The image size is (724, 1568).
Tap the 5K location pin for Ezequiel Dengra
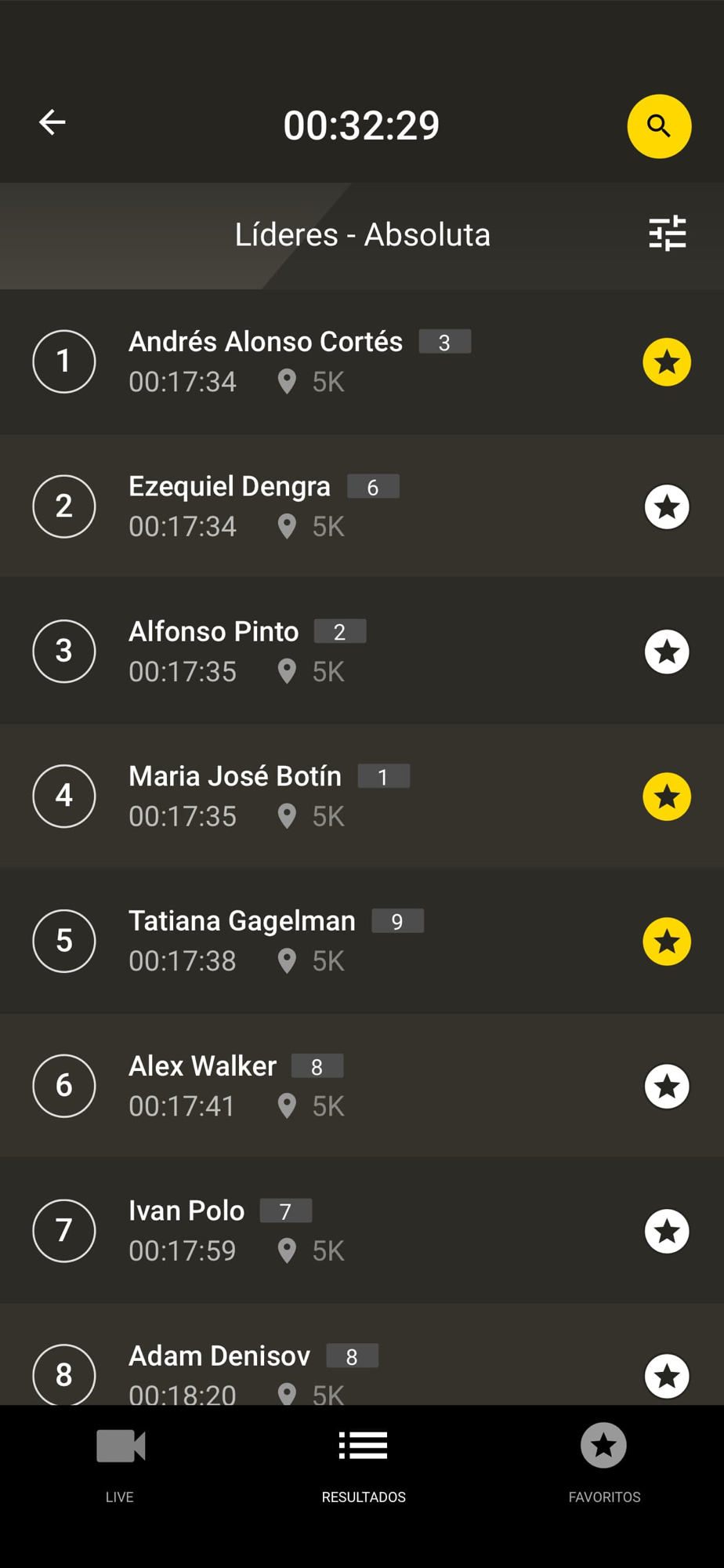click(x=288, y=527)
